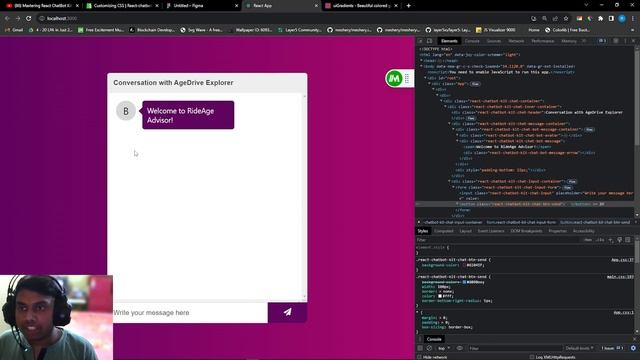Image resolution: width=640 pixels, height=360 pixels.
Task: Switch to the Untitled Figma browser tab
Action: [203, 6]
